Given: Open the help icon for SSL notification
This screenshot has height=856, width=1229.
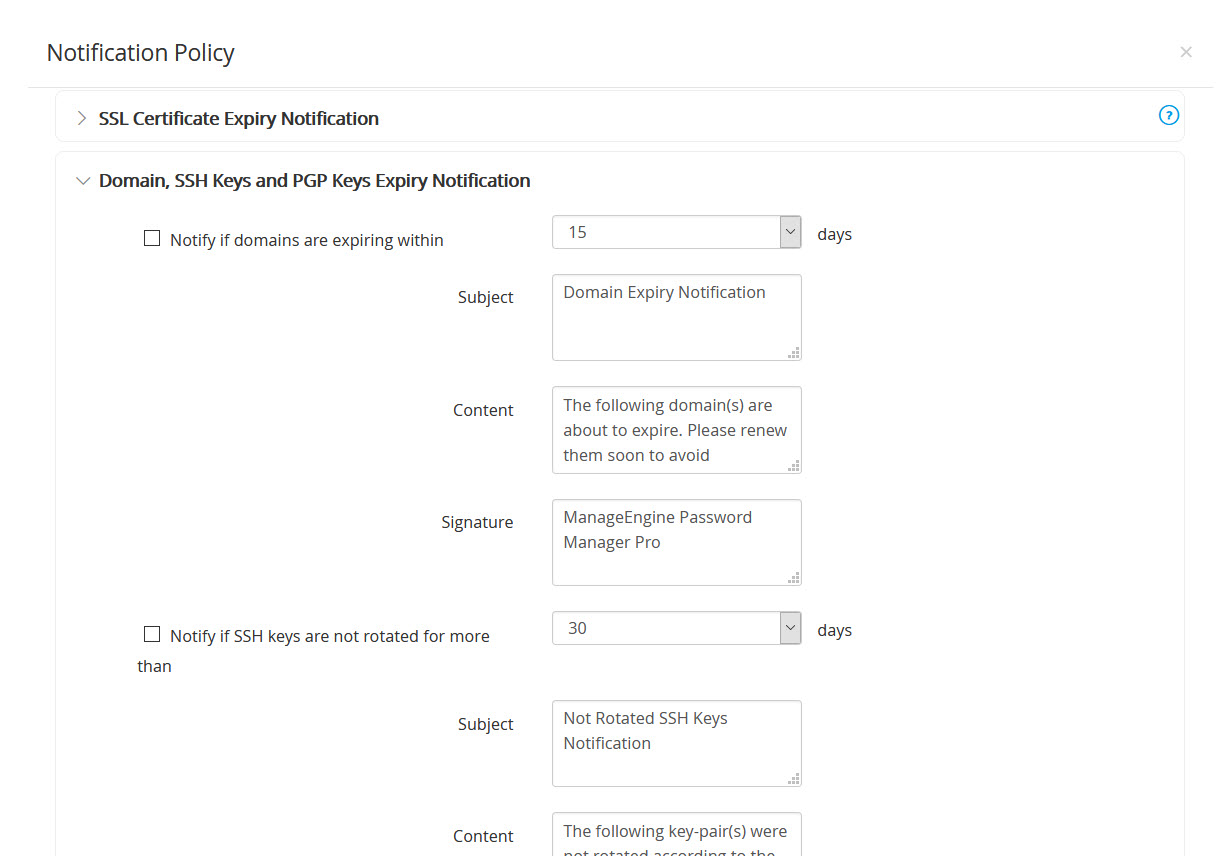Looking at the screenshot, I should pos(1168,115).
